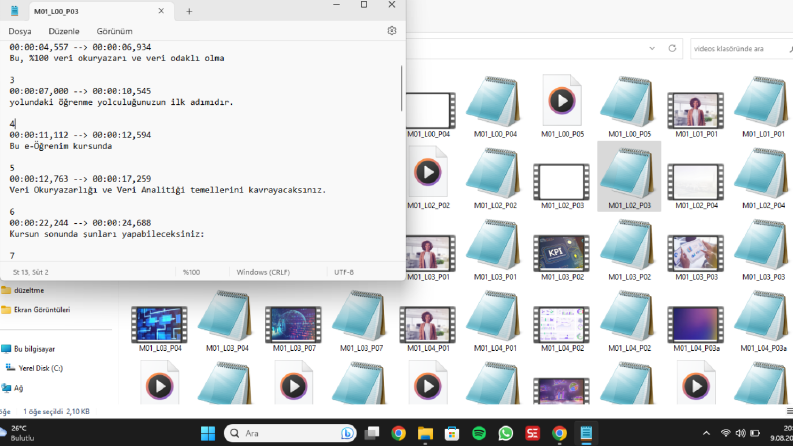Launch Spotify from taskbar

point(479,433)
